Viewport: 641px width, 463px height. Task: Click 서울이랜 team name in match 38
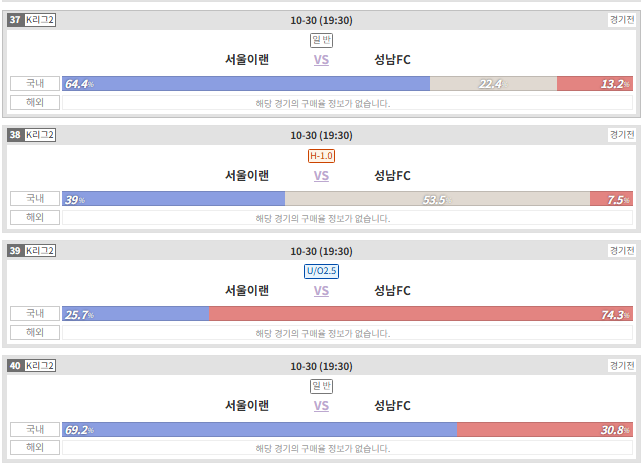[247, 176]
